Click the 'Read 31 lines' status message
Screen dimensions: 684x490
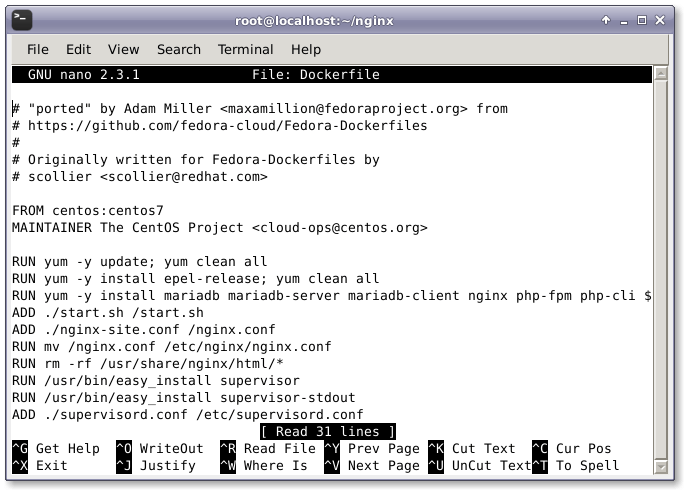tap(327, 431)
